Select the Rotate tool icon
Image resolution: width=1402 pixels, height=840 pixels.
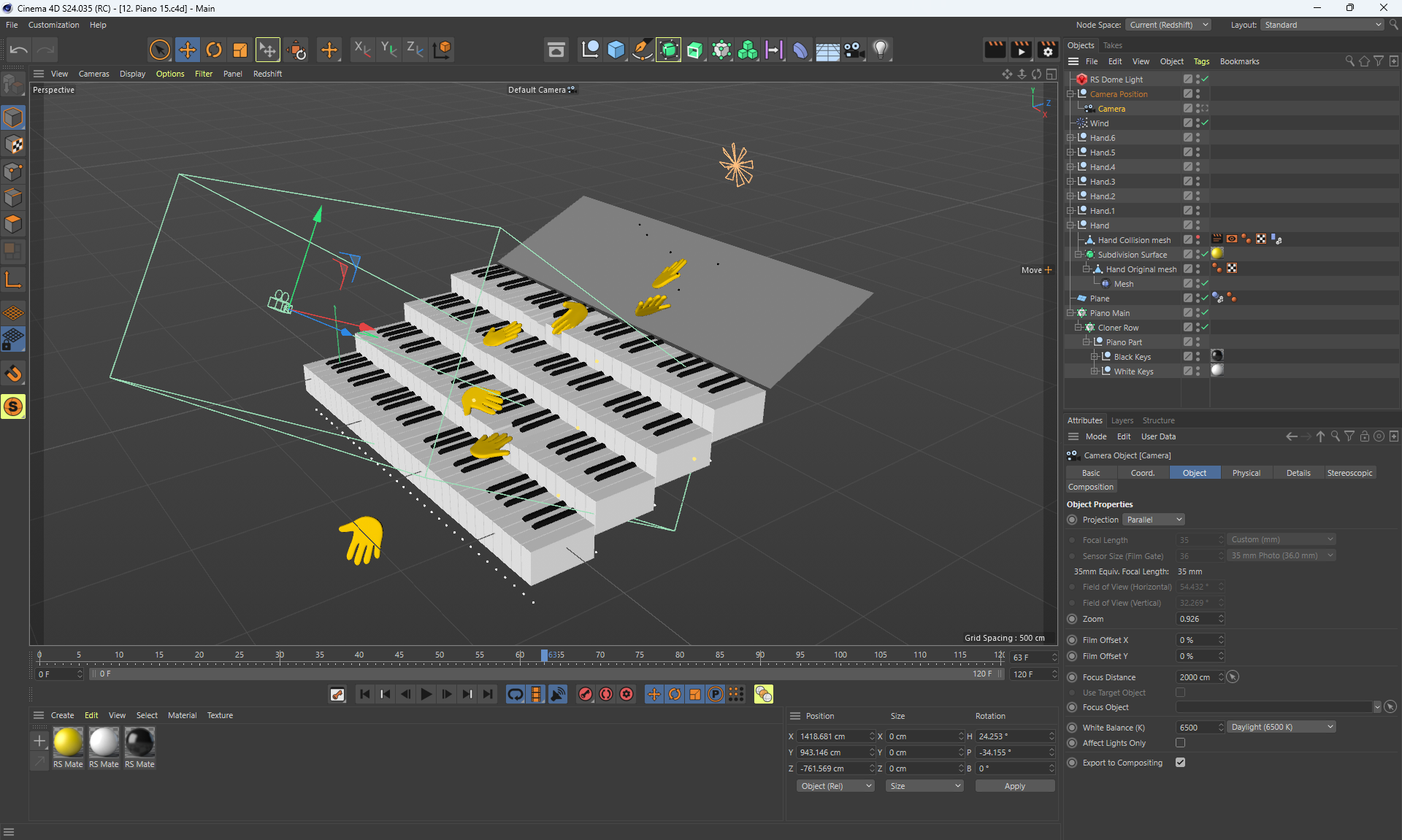pos(214,50)
